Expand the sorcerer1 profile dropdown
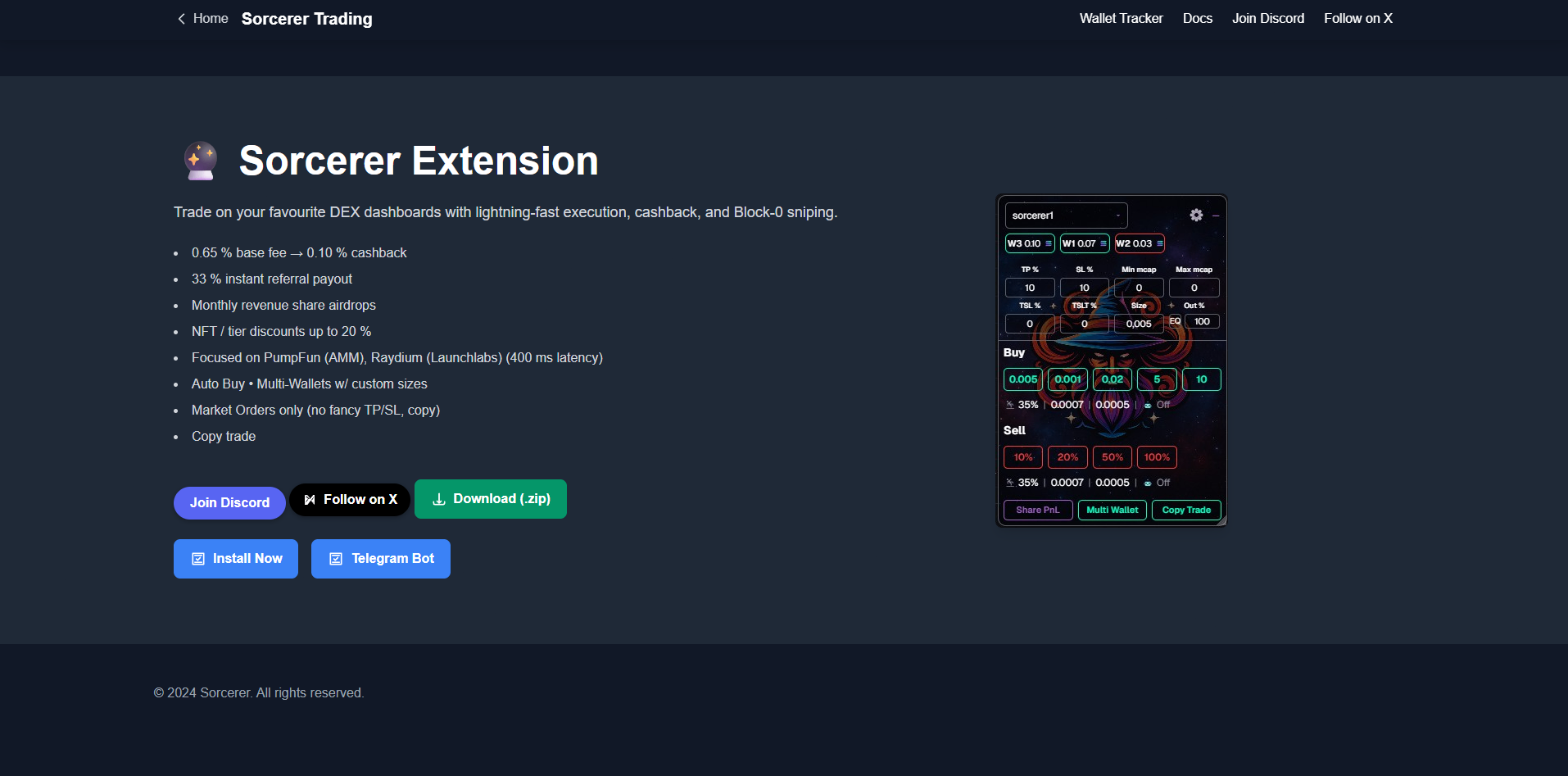The width and height of the screenshot is (1568, 776). pos(1066,216)
